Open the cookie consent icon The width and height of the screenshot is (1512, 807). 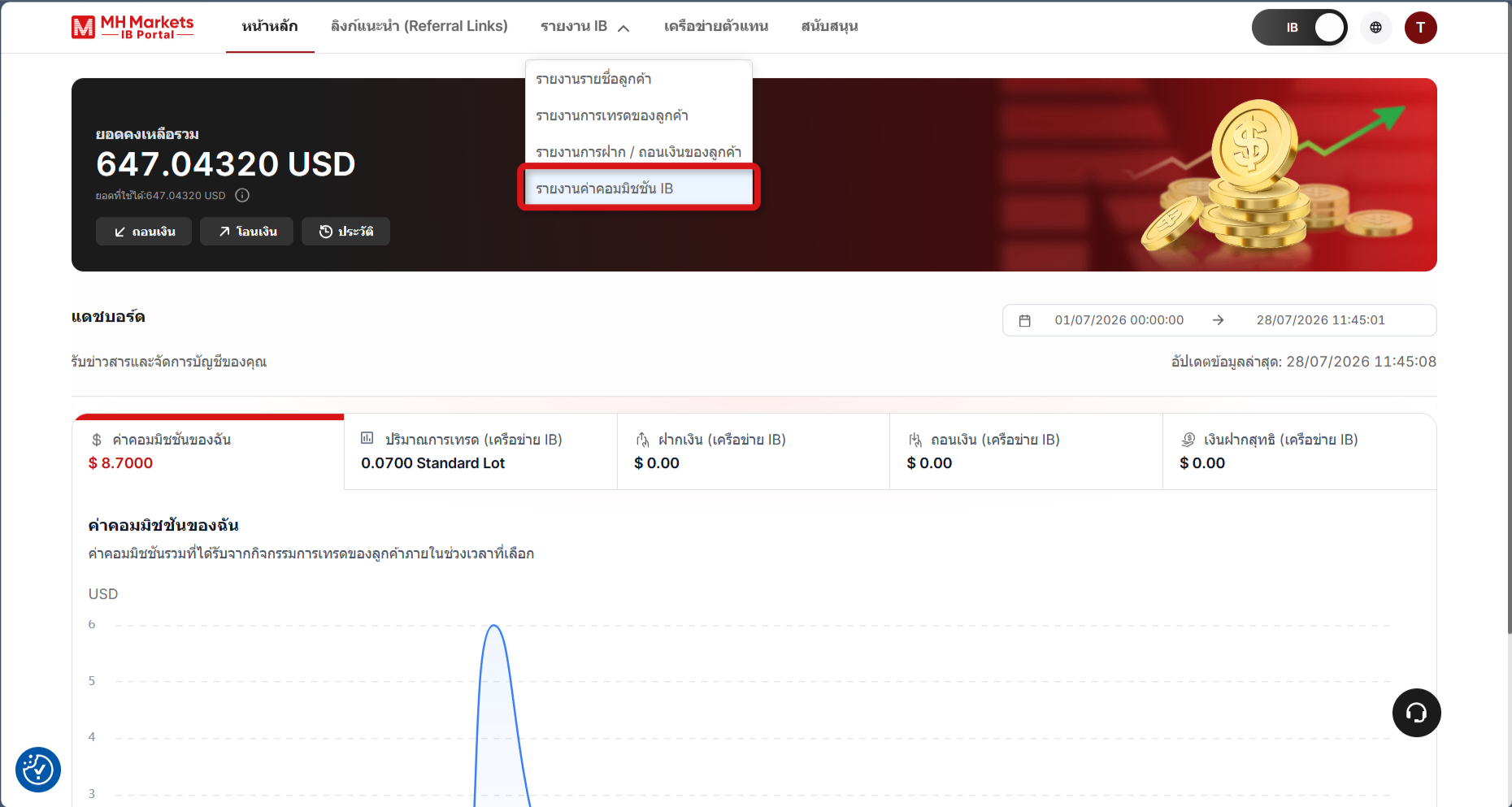[x=38, y=769]
